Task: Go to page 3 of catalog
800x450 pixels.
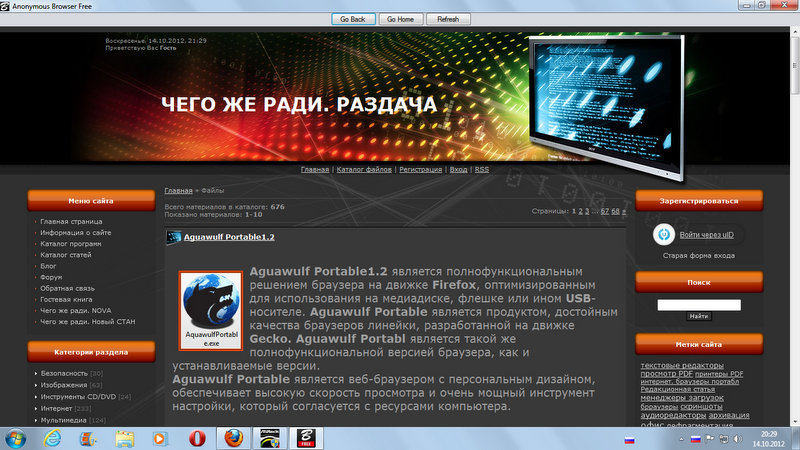Action: click(x=587, y=211)
